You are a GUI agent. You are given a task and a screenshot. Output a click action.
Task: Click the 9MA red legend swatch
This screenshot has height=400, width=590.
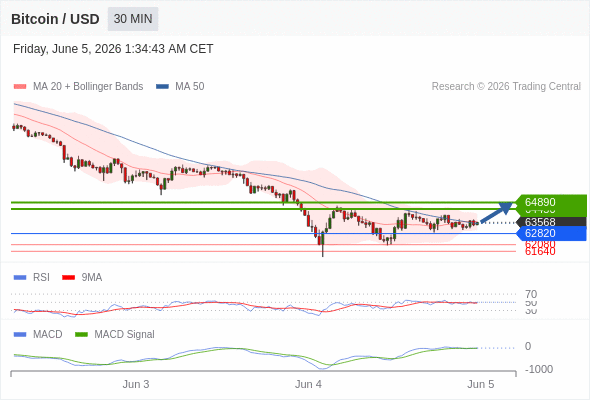68,278
